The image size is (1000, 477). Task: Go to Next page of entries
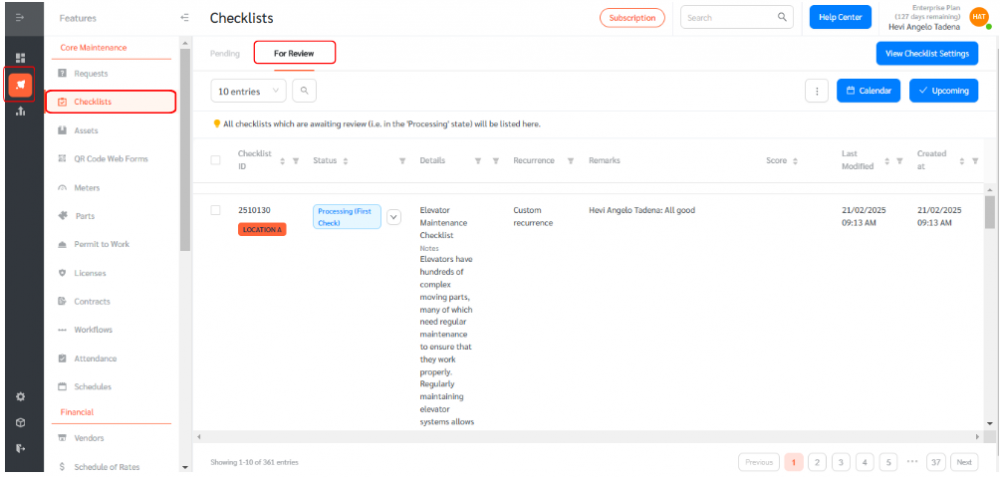point(964,462)
